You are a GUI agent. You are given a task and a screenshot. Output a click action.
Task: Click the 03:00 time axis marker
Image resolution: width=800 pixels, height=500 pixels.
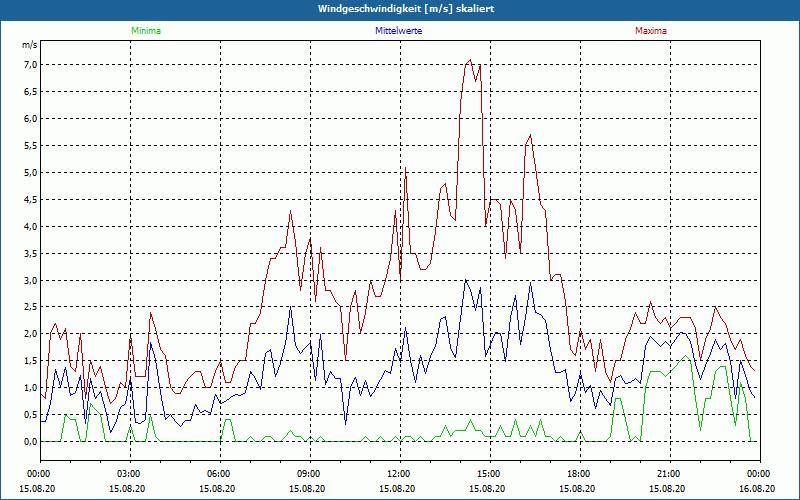pyautogui.click(x=129, y=474)
